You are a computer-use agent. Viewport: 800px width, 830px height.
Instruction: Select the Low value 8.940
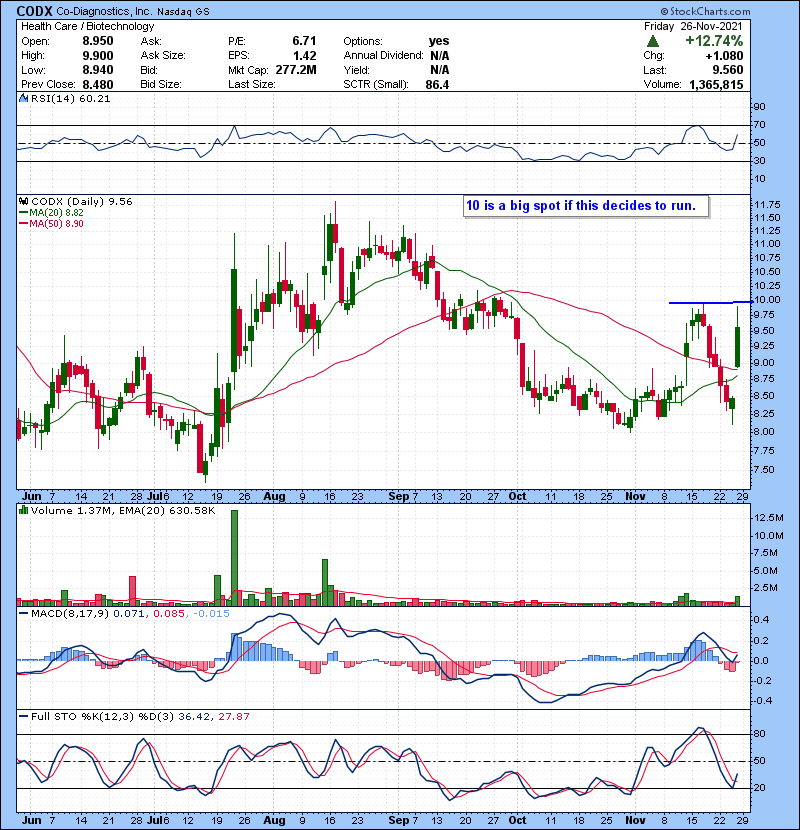(x=98, y=70)
